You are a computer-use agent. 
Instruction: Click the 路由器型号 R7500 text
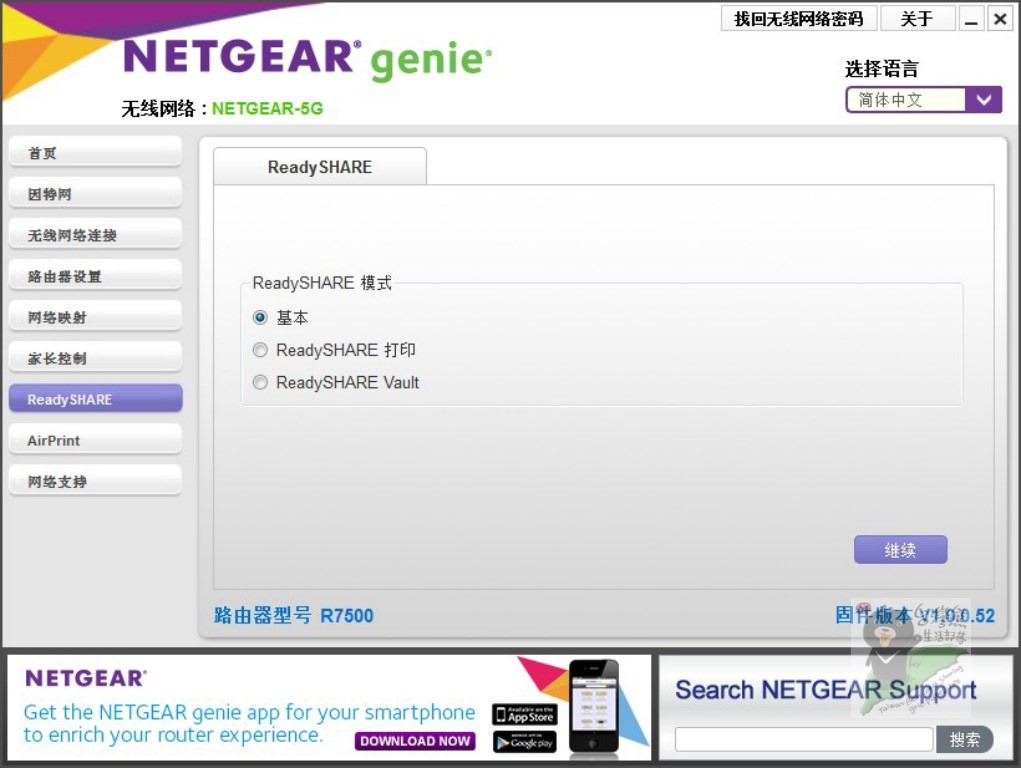point(294,616)
